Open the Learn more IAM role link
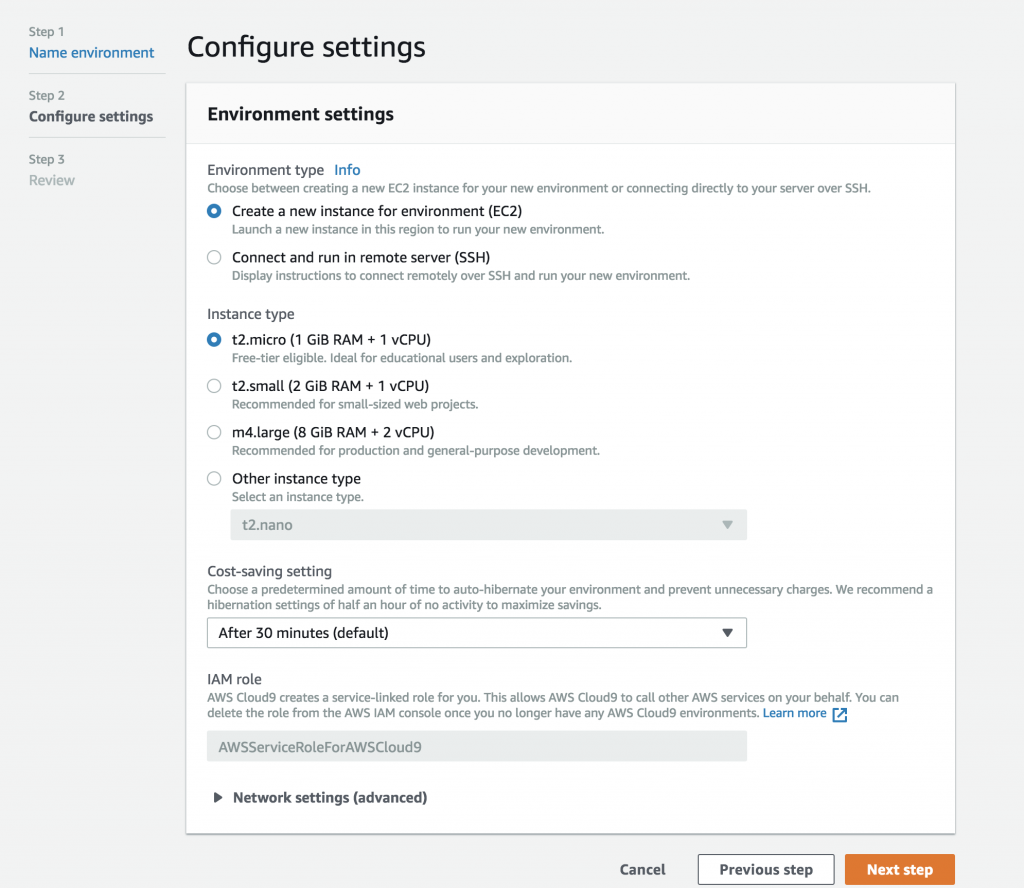 pos(794,713)
